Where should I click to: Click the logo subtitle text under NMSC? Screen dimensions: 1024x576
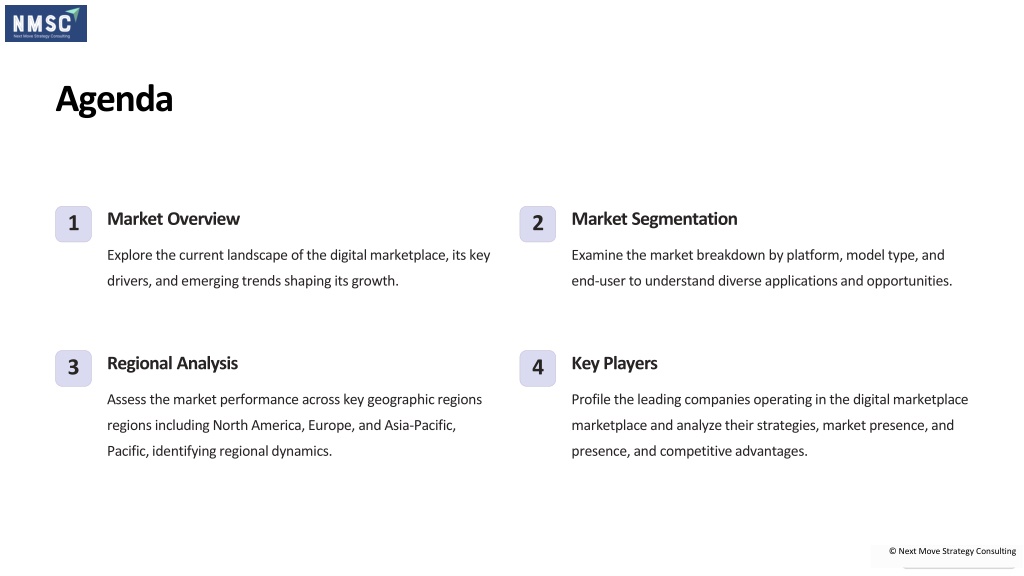pos(42,36)
